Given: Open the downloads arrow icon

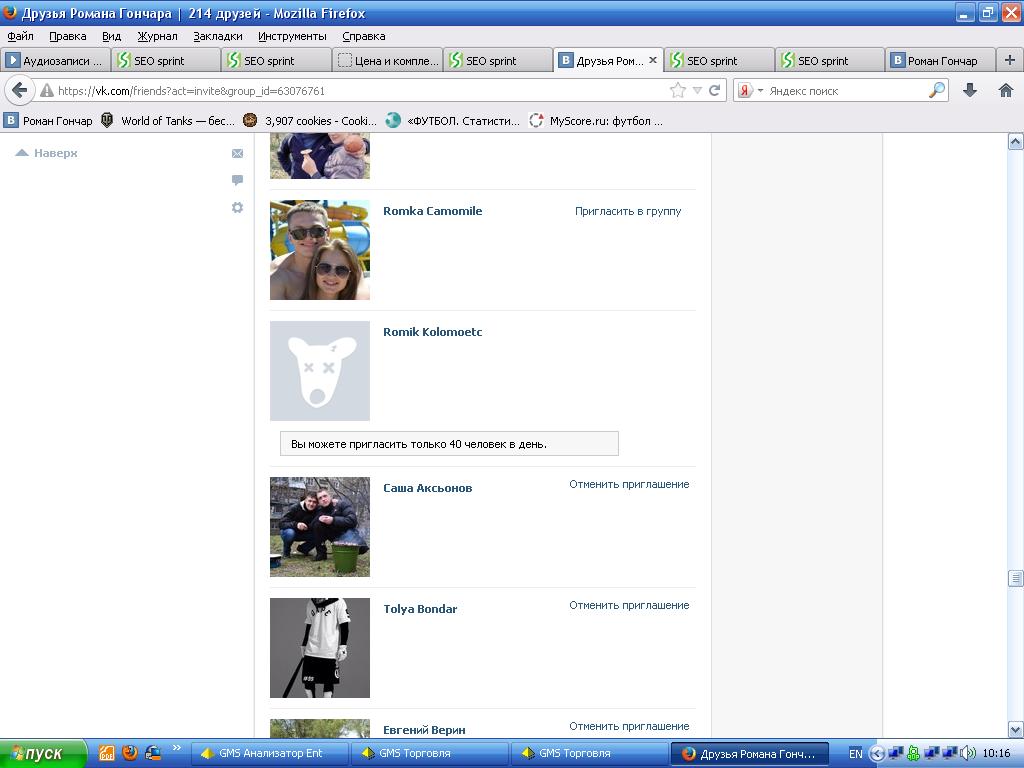Looking at the screenshot, I should [x=970, y=90].
